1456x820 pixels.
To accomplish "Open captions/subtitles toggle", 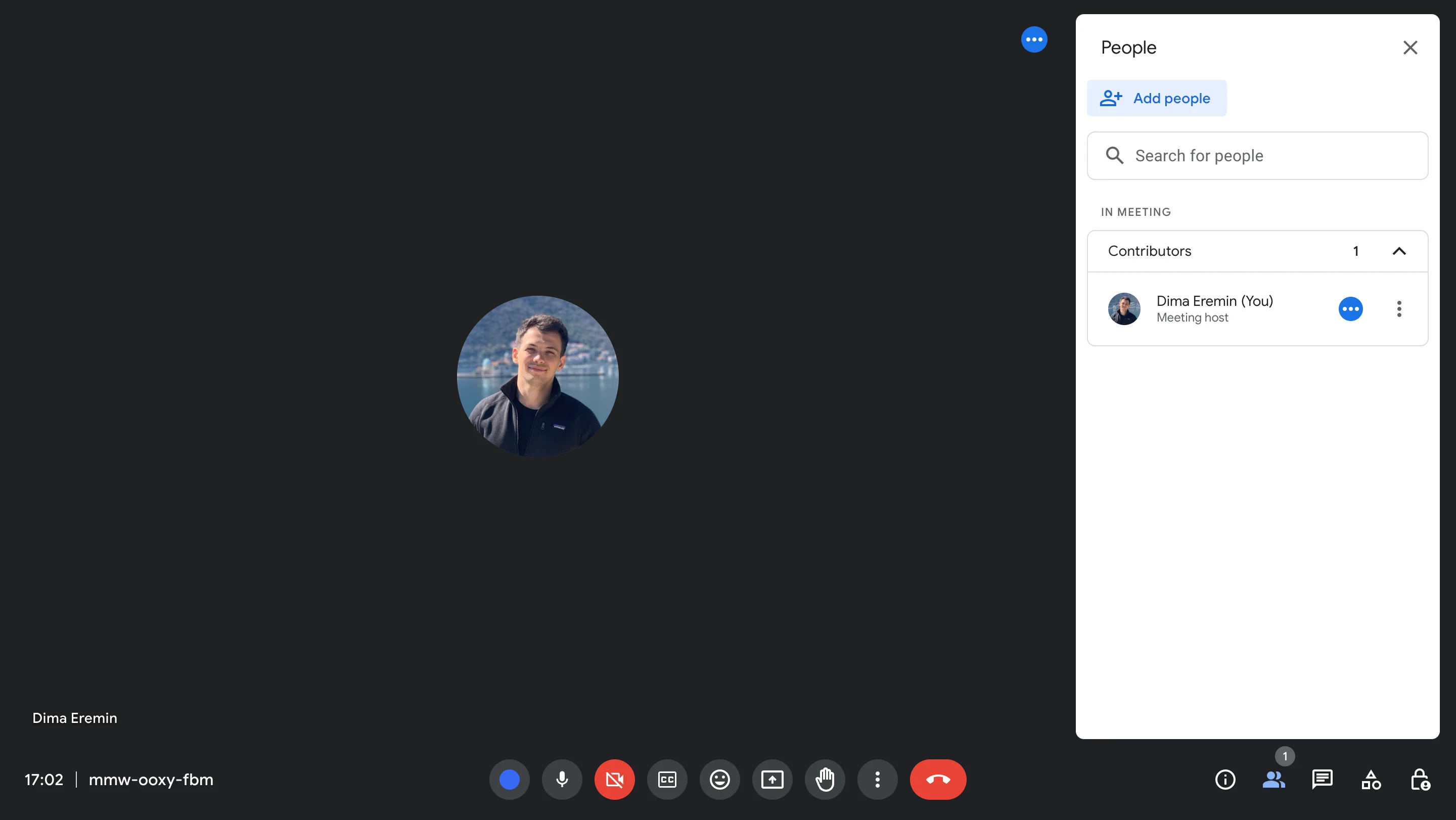I will (x=666, y=779).
